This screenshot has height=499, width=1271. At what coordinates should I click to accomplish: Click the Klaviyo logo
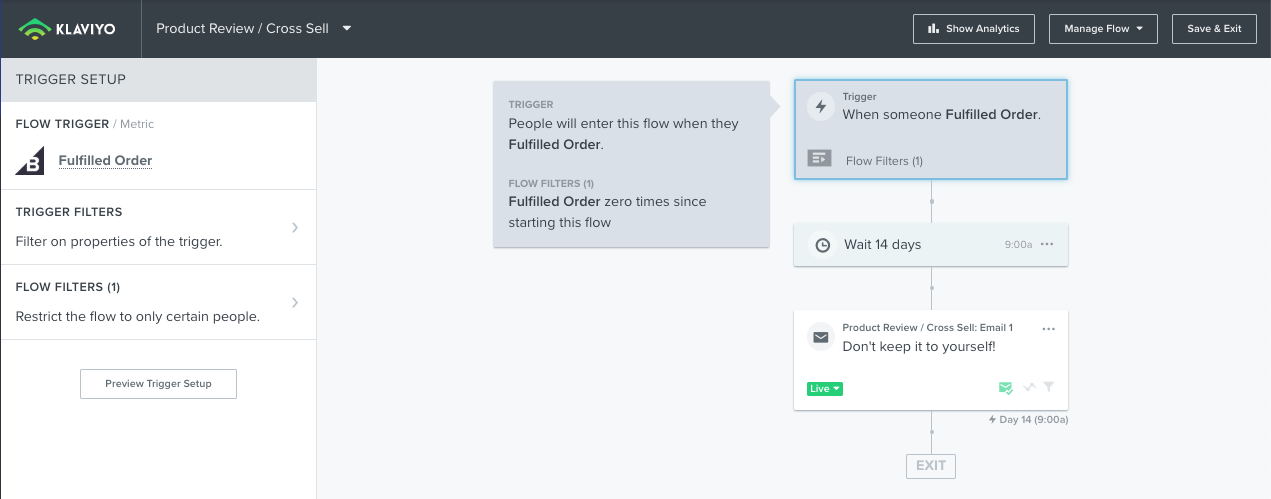click(x=67, y=29)
